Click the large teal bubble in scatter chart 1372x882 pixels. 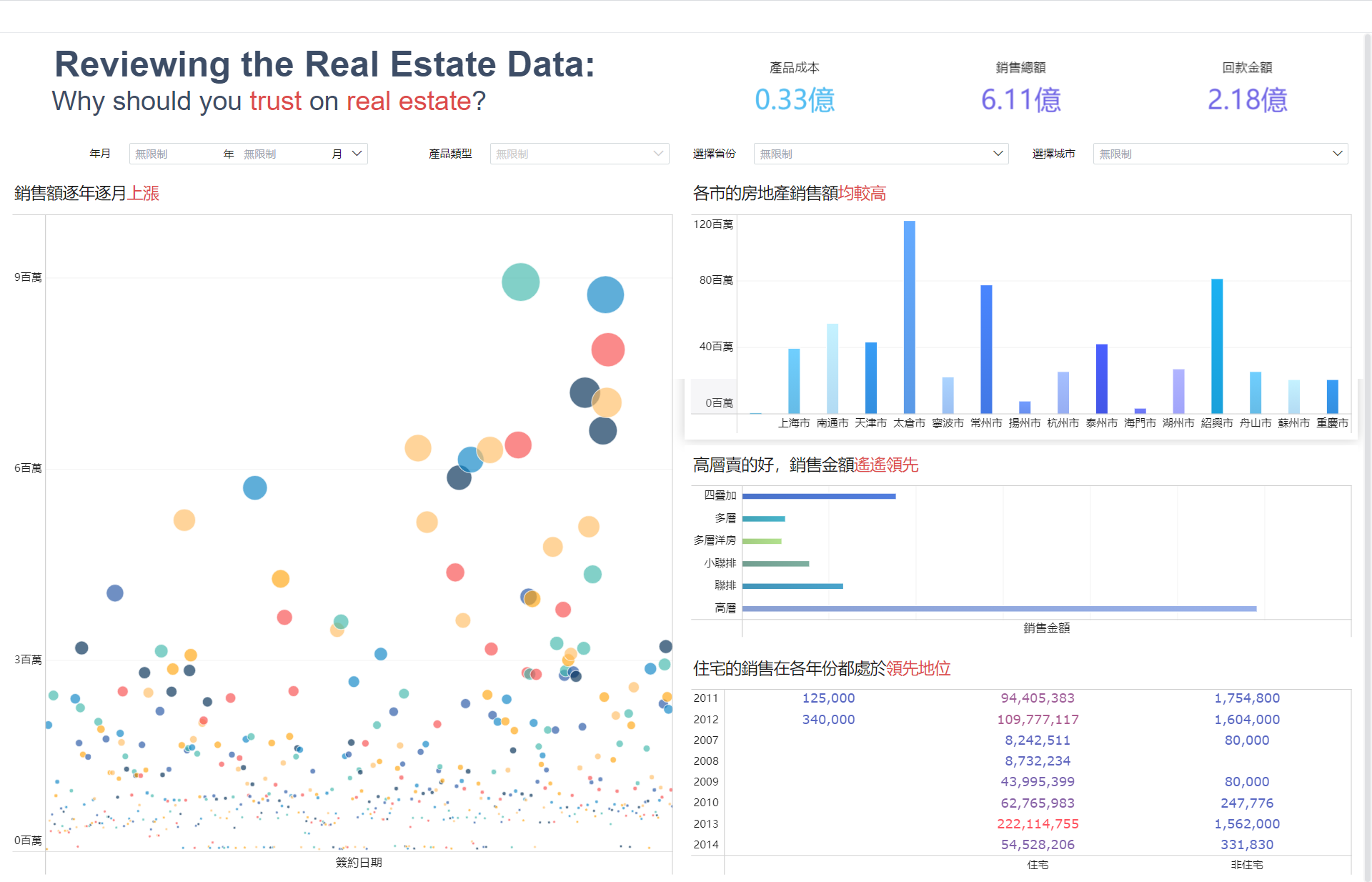520,282
